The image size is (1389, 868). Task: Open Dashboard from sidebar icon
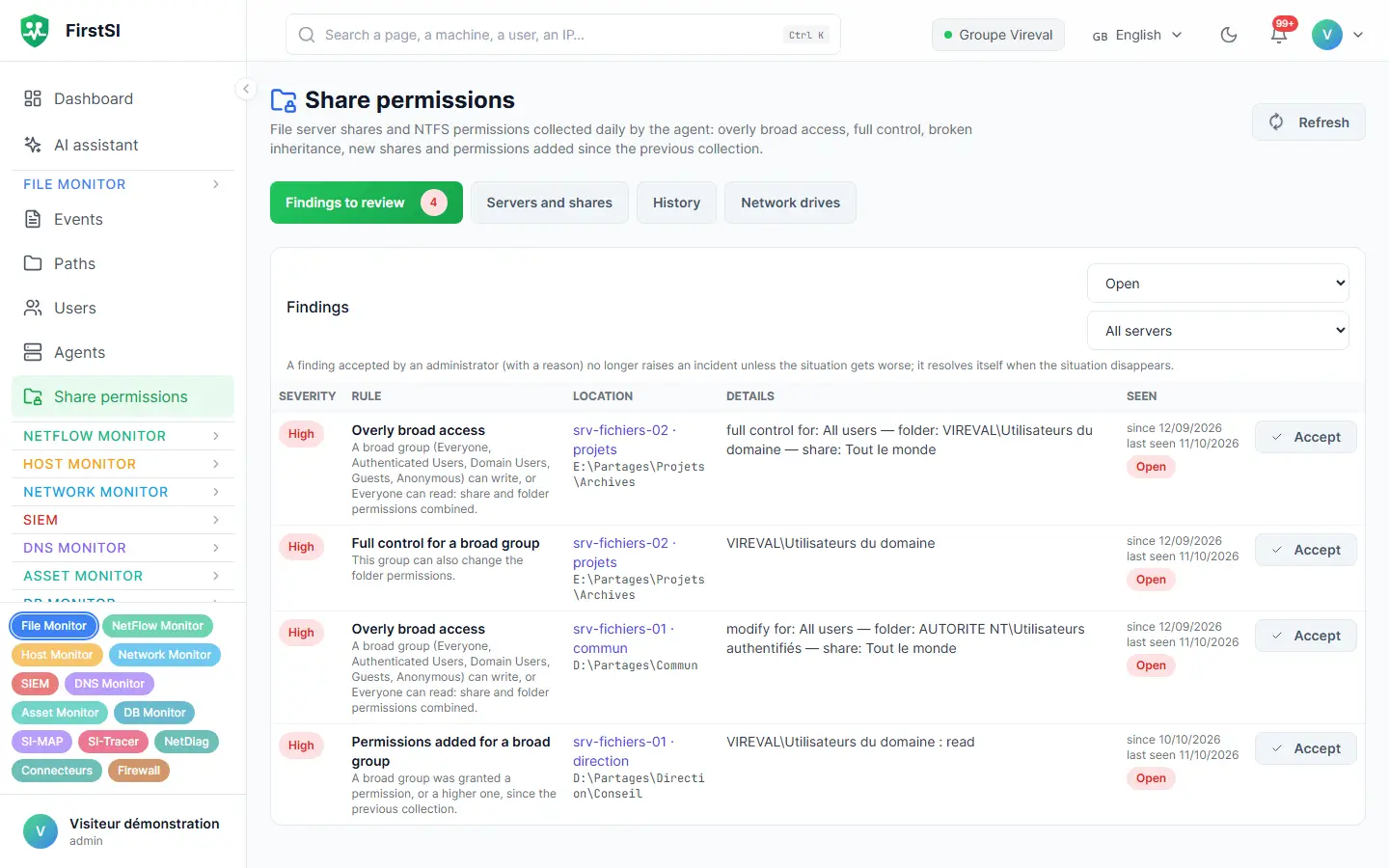(x=33, y=98)
